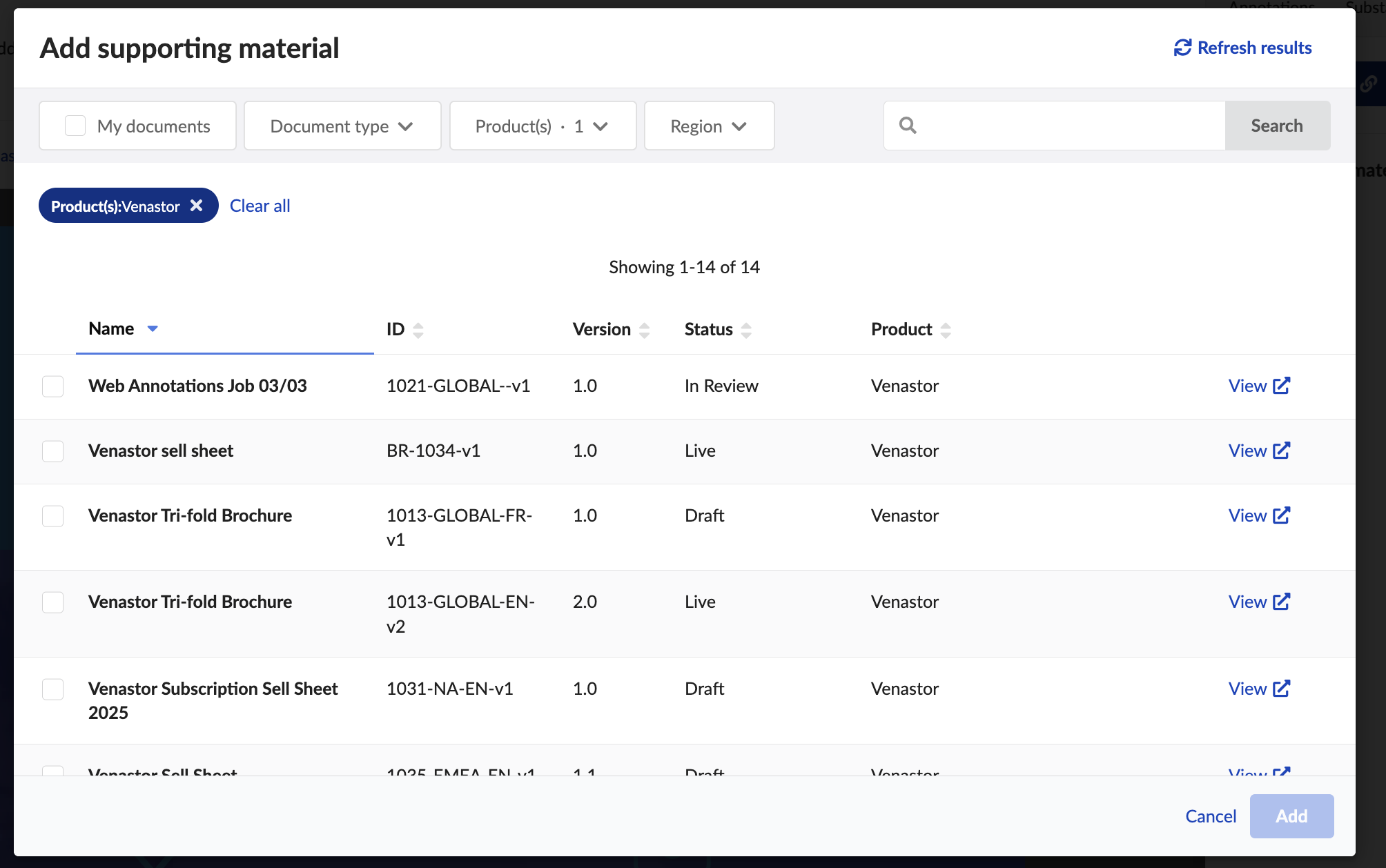This screenshot has height=868, width=1386.
Task: Click Venastor Subscription Sell Sheet 2025 name
Action: coord(213,700)
